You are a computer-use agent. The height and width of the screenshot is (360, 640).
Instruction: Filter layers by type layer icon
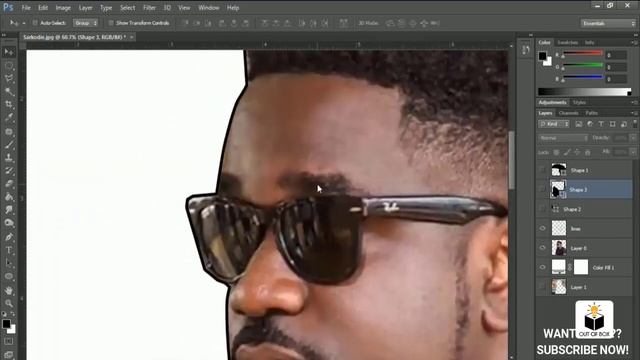click(601, 124)
